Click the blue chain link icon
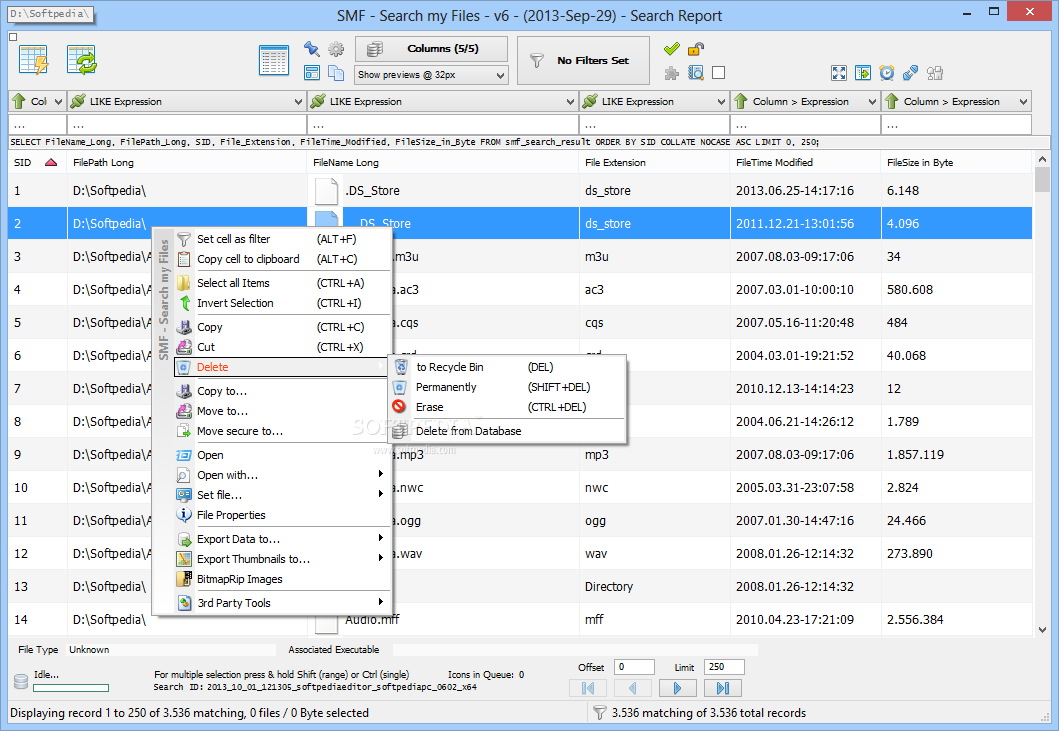1059x731 pixels. (x=910, y=73)
